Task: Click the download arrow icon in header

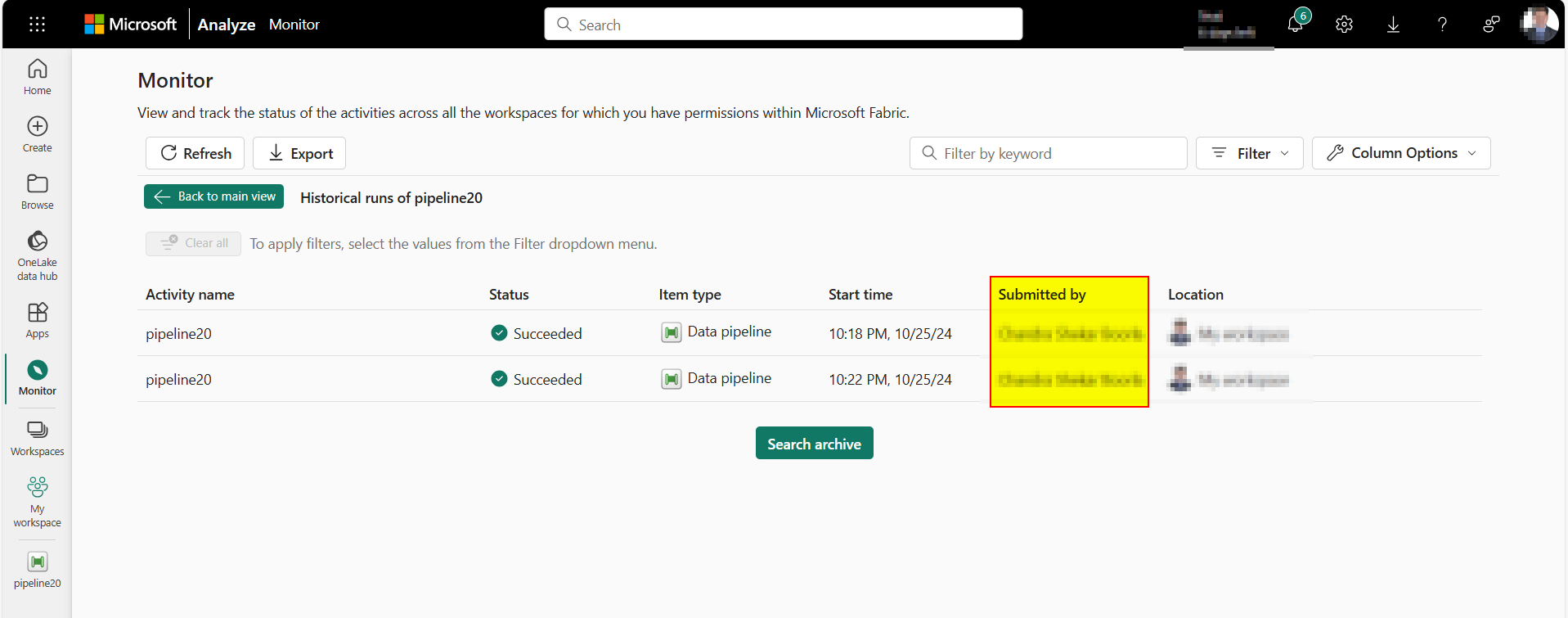Action: click(1393, 25)
